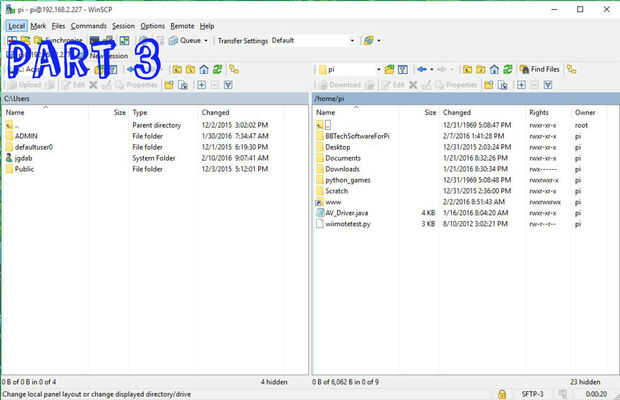Open the Commands menu
Screen dimensions: 620x400
89,26
